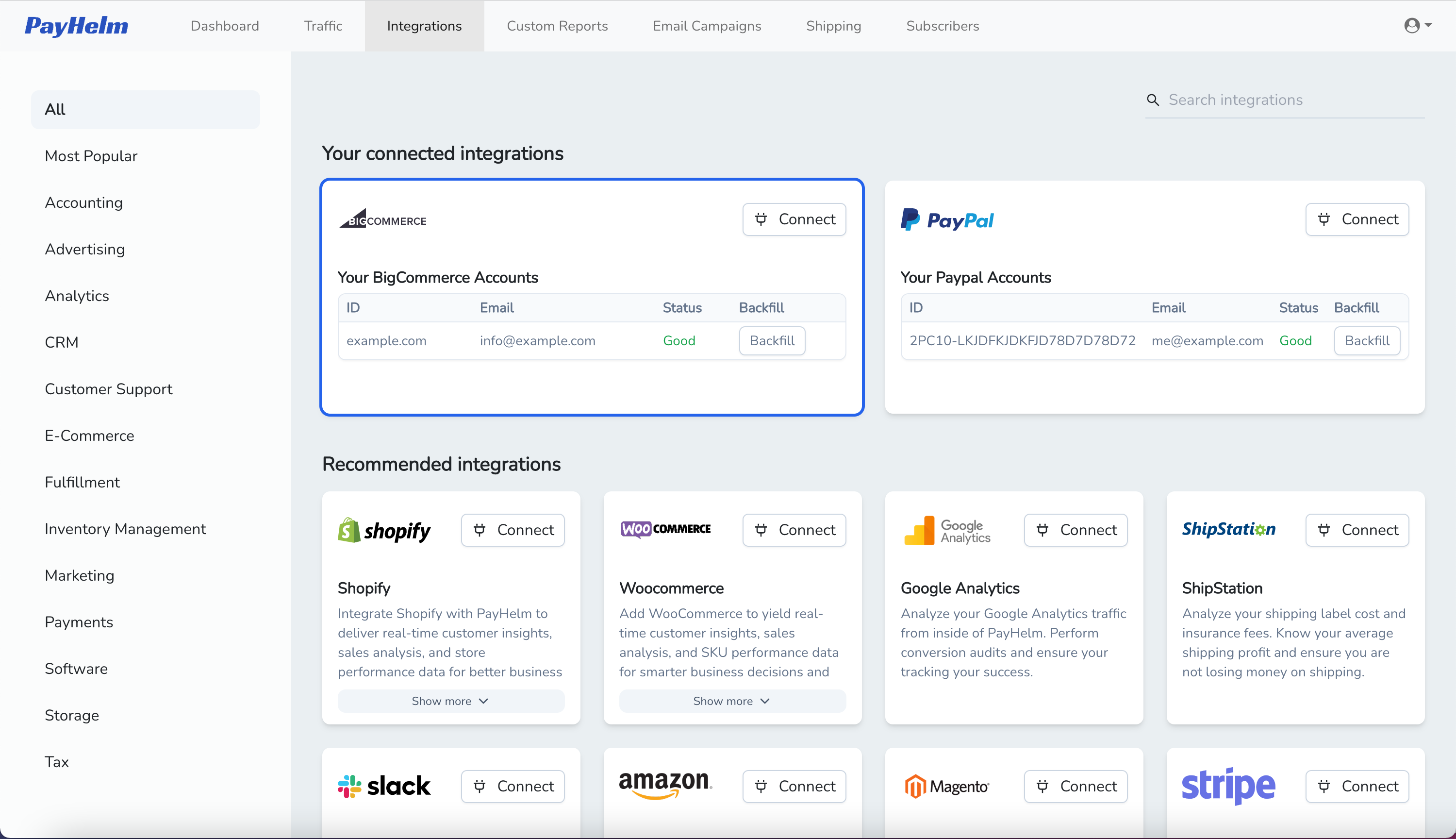This screenshot has width=1456, height=839.
Task: Switch to the Integrations tab
Action: click(425, 26)
